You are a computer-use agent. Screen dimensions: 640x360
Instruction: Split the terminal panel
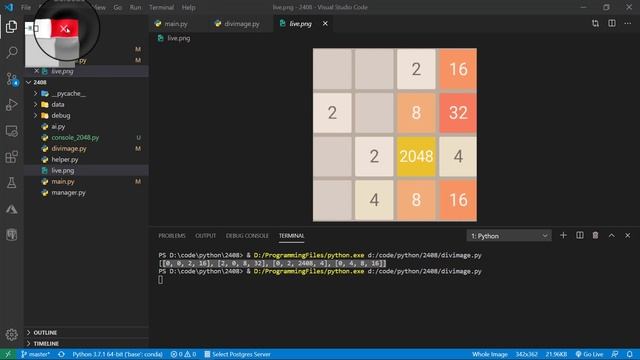pyautogui.click(x=580, y=236)
